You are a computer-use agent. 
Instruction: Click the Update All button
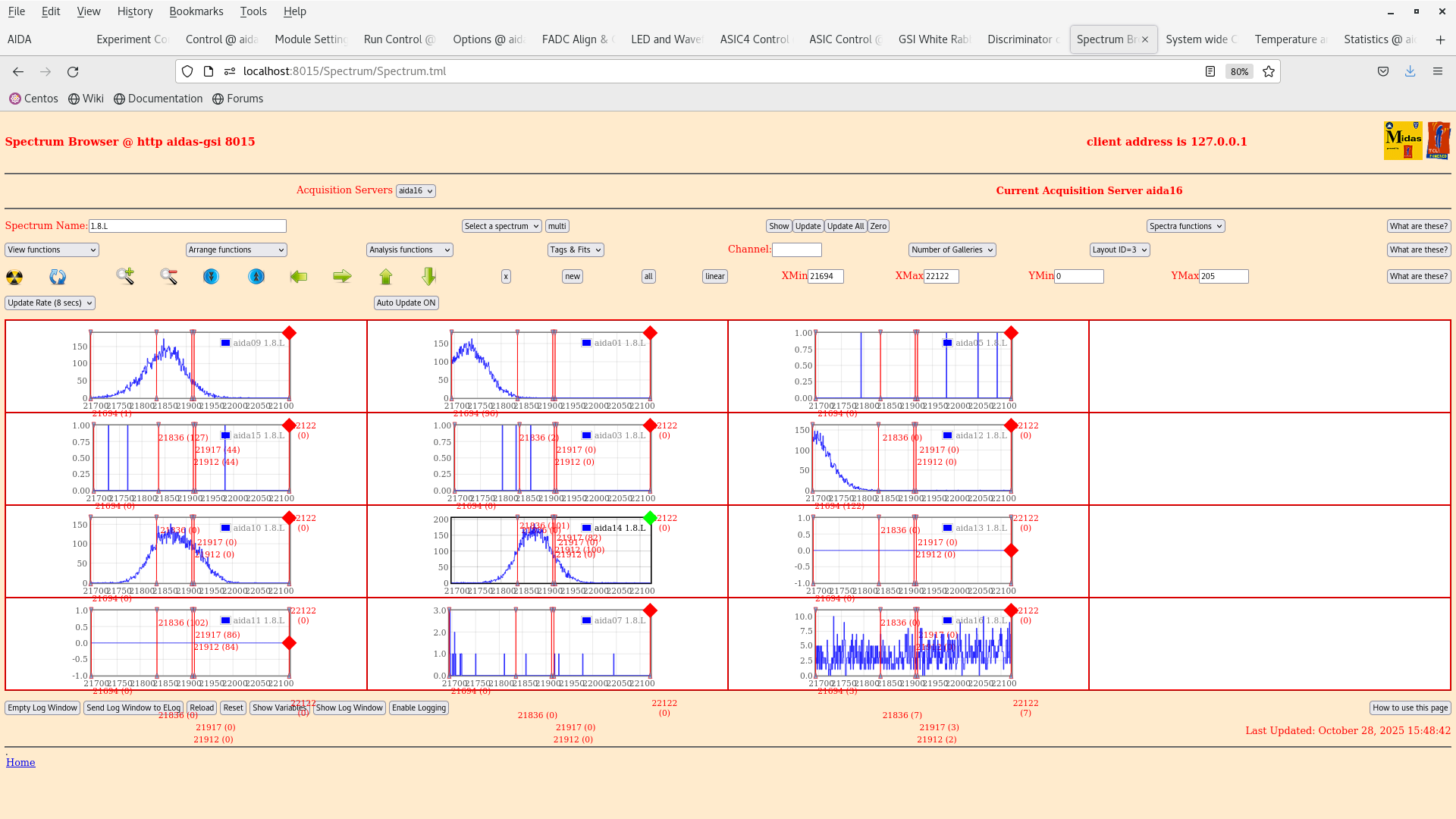(845, 226)
